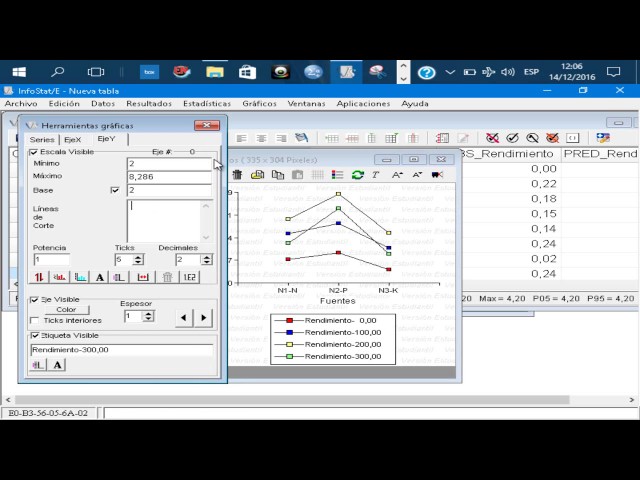Screen dimensions: 640x480
Task: Click the align left icon in table toolbar
Action: (x=242, y=138)
